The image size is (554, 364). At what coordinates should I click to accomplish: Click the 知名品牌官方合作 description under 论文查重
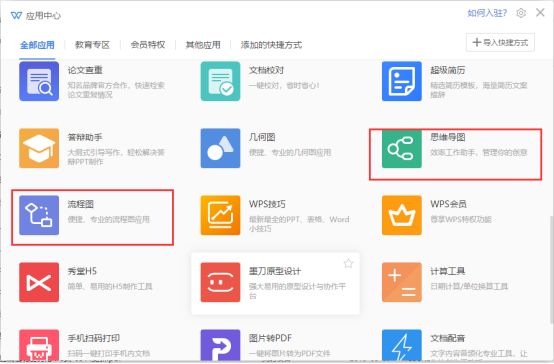point(116,90)
